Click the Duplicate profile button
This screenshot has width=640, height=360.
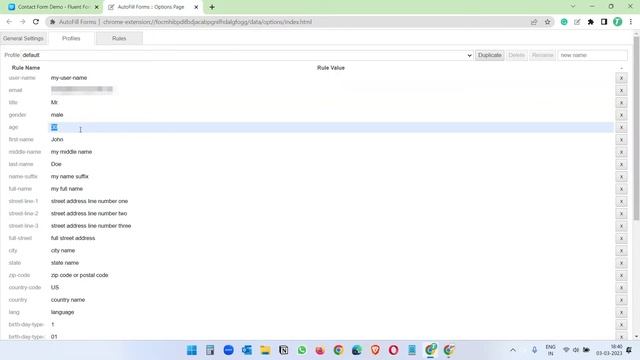click(x=489, y=55)
